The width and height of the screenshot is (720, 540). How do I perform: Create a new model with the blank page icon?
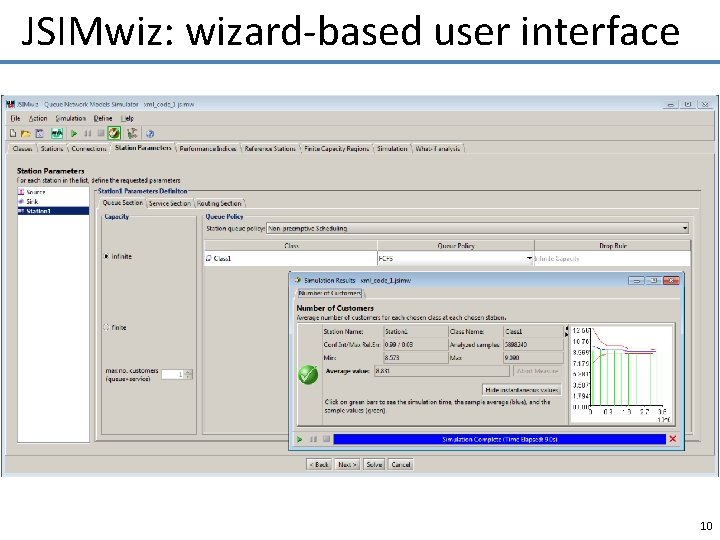point(13,134)
